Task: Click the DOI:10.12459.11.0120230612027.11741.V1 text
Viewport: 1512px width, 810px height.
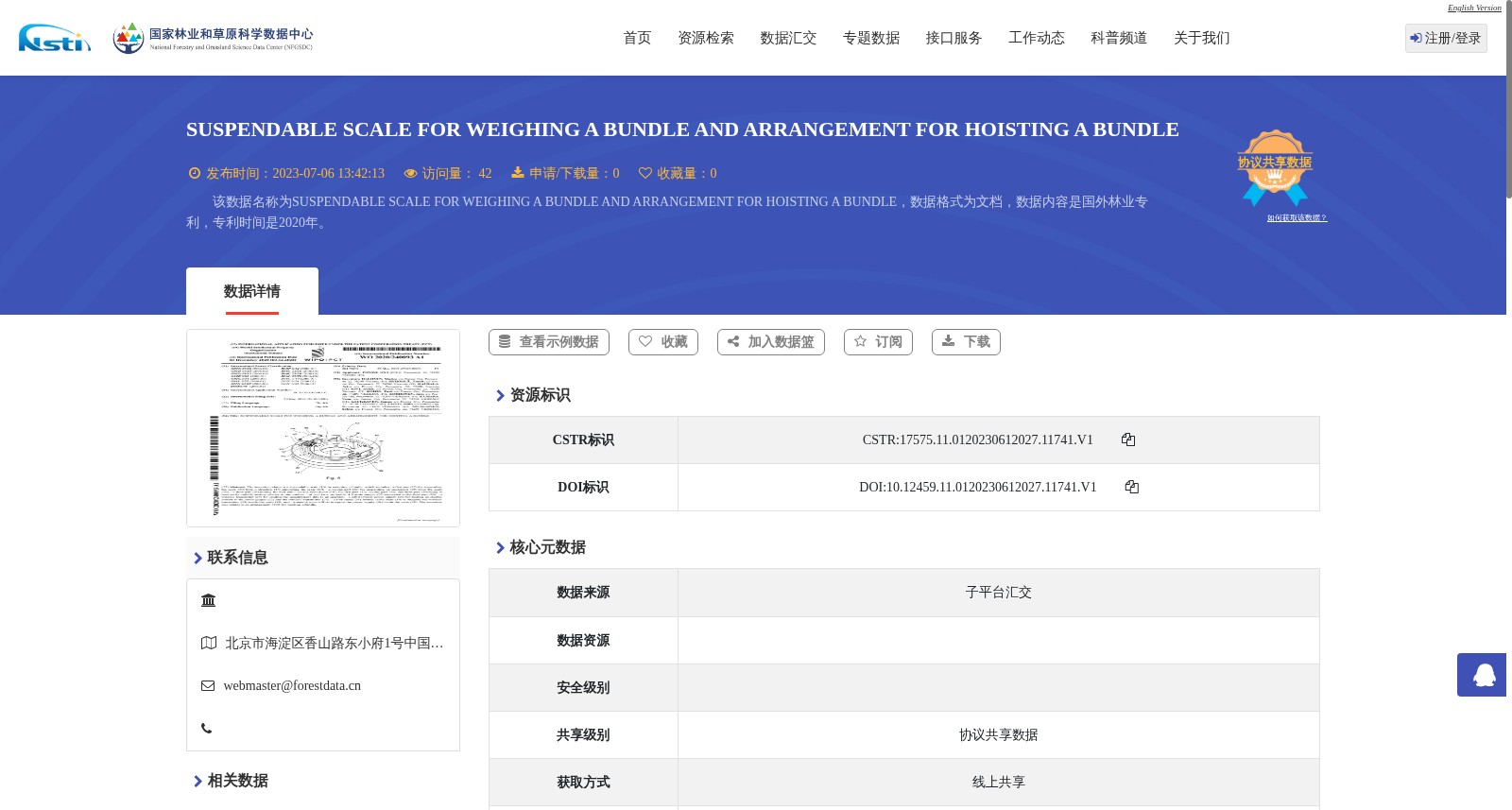Action: (x=977, y=487)
